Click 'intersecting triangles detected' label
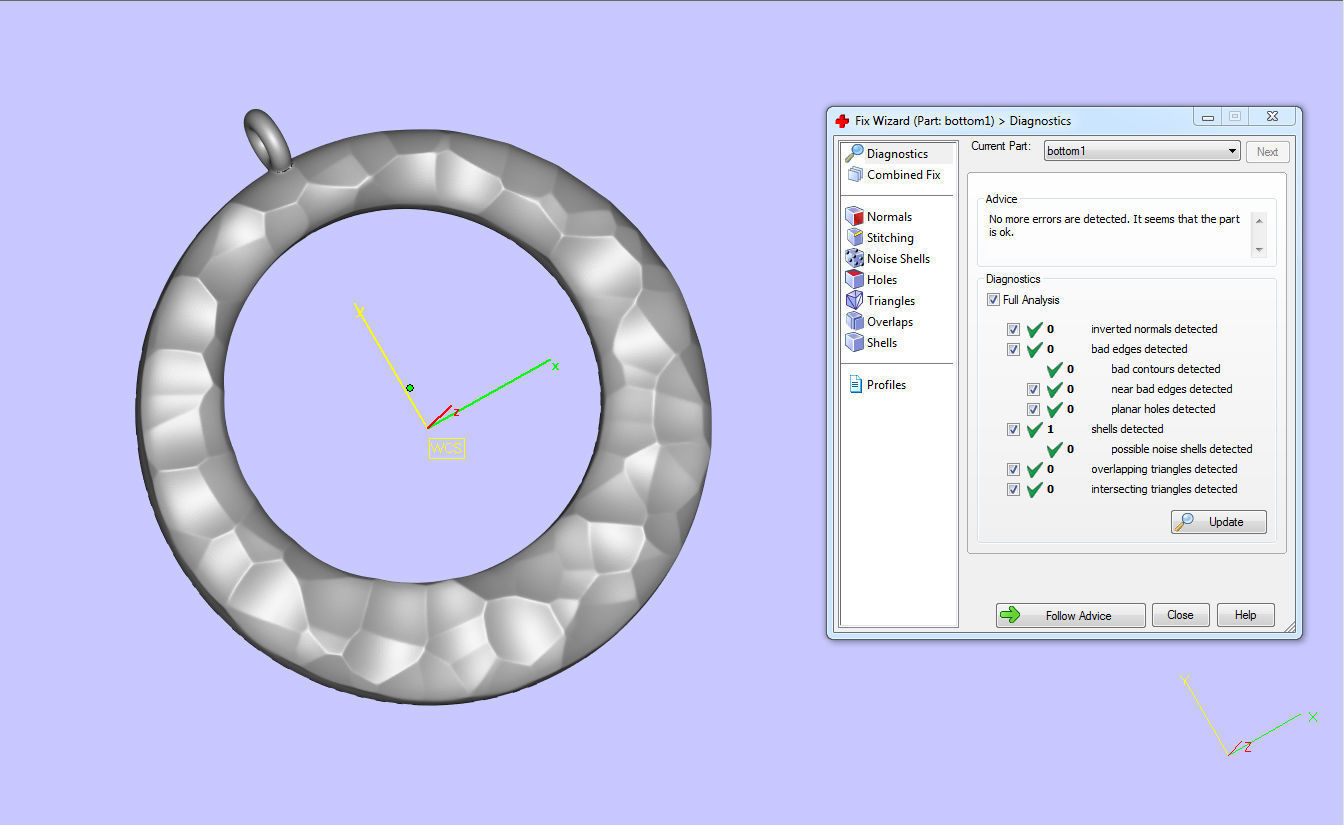 (1164, 489)
